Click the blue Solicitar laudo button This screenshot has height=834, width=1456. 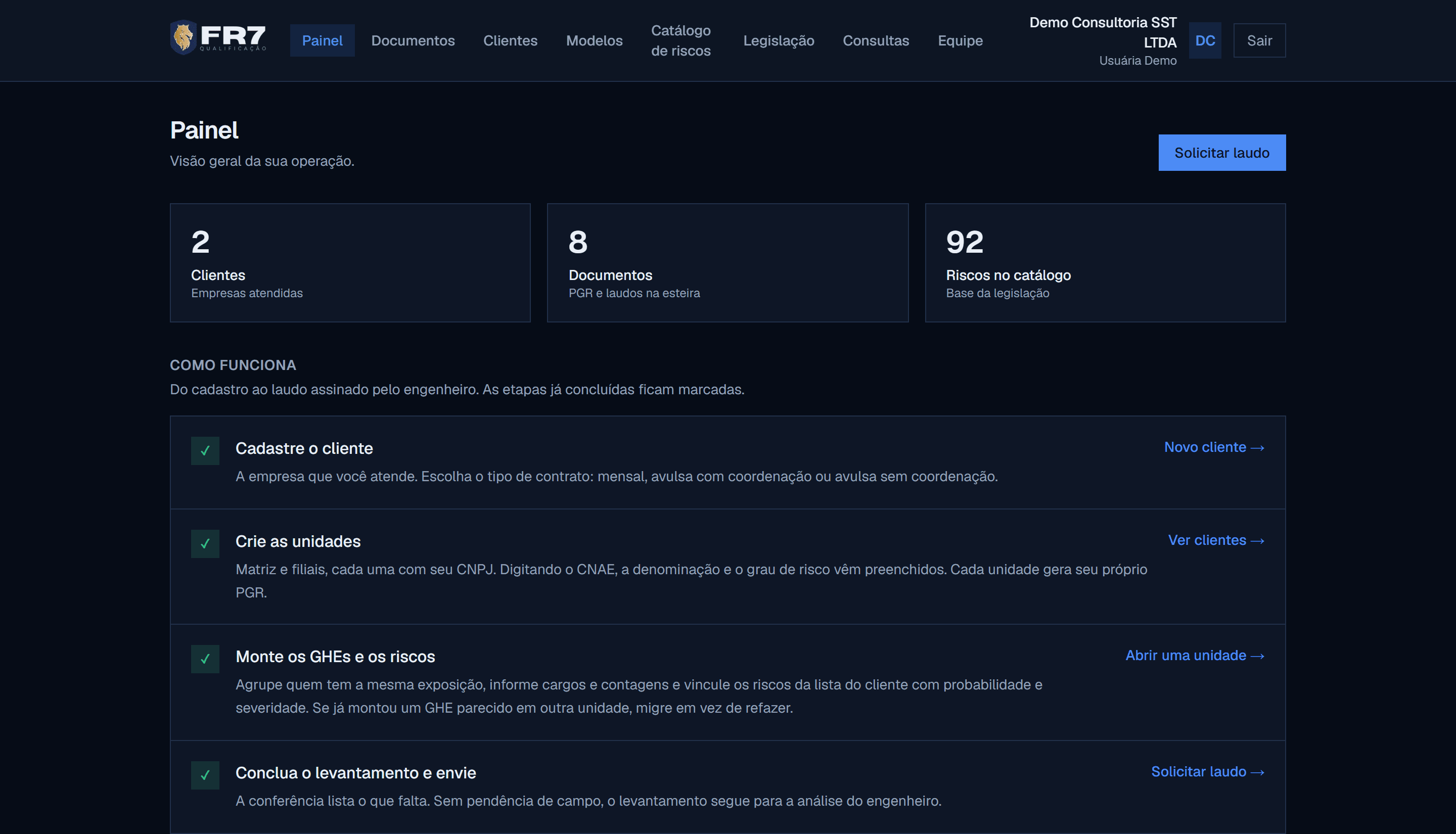tap(1222, 153)
